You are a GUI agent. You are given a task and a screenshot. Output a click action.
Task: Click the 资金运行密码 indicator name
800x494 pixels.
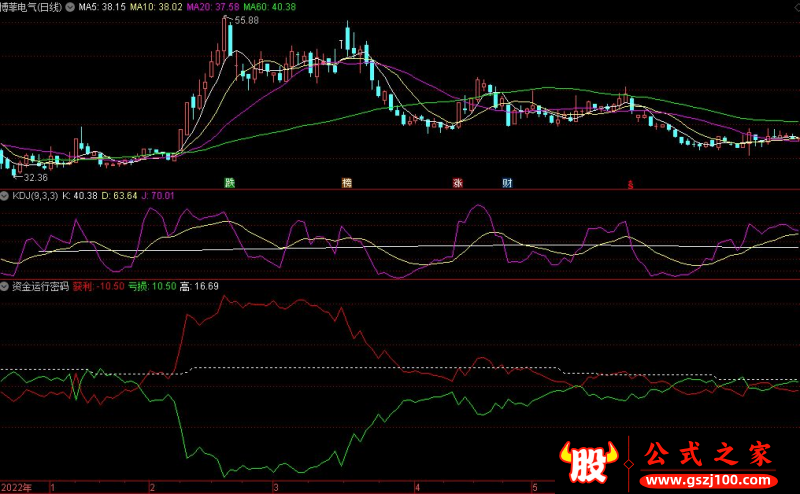point(40,287)
